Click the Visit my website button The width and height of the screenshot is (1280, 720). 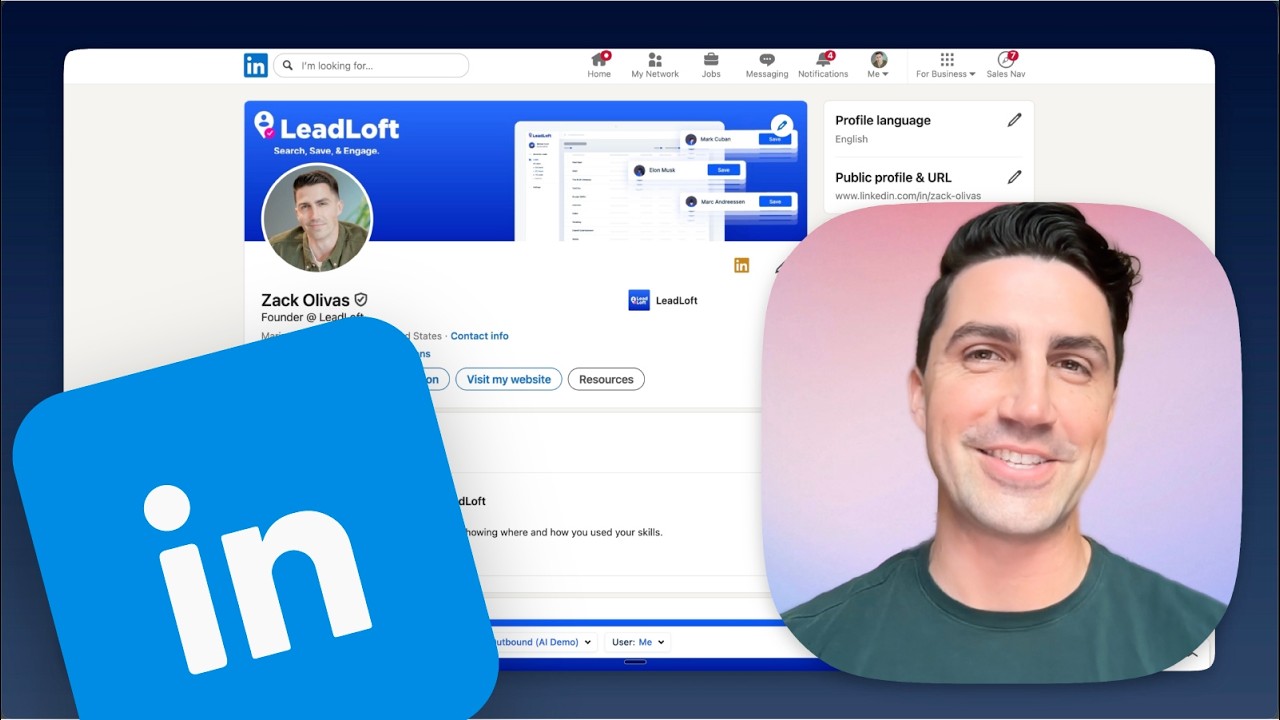click(x=509, y=379)
